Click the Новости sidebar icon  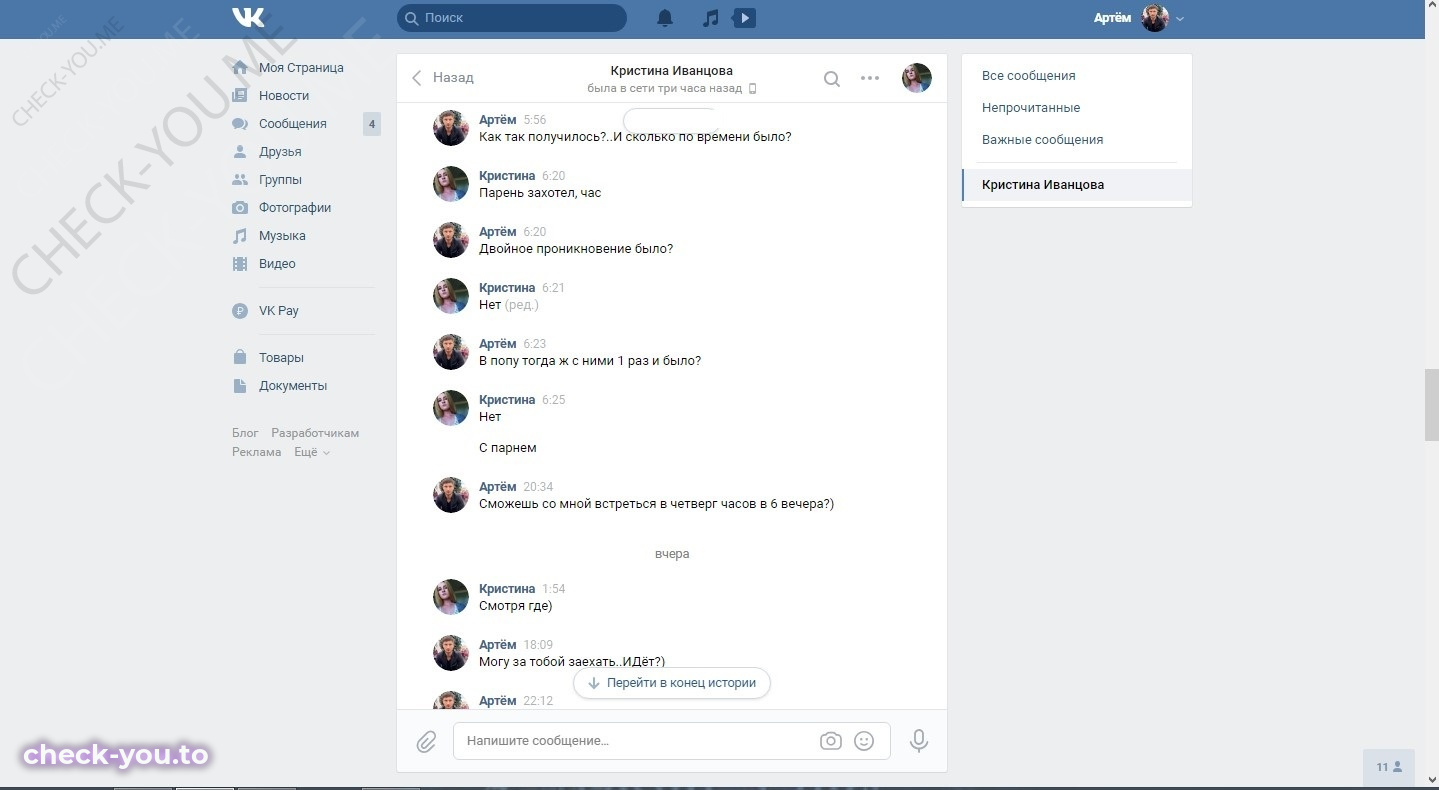[x=240, y=96]
